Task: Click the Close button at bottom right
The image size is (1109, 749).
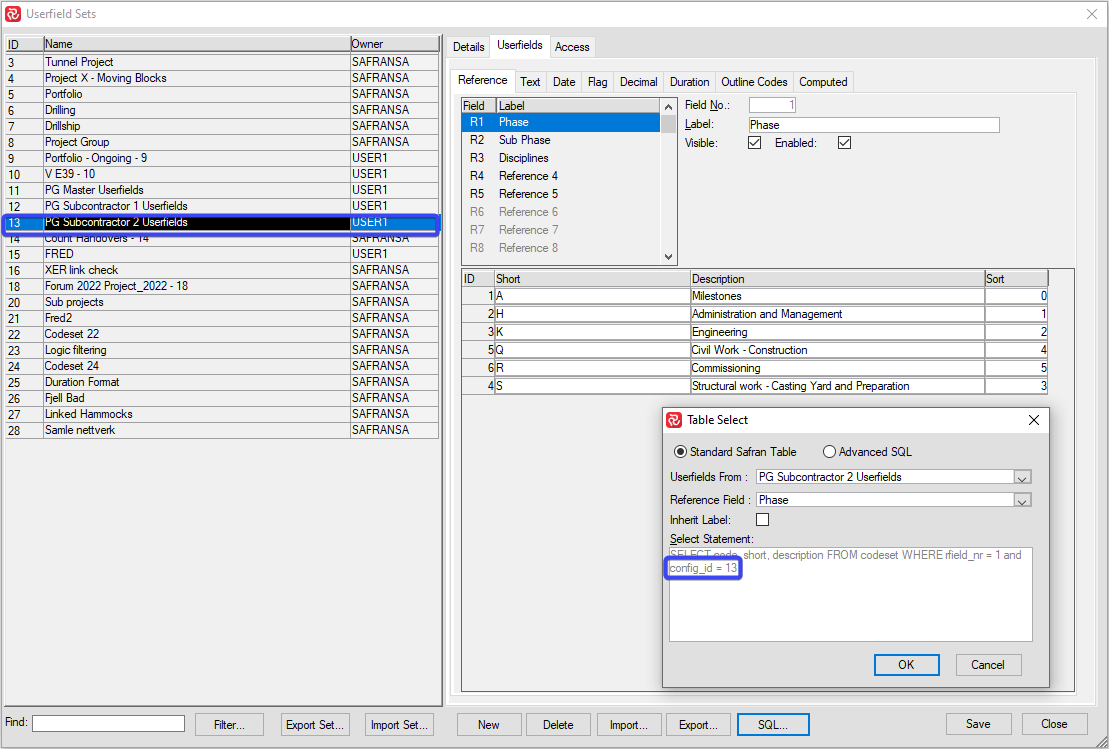Action: click(1054, 724)
